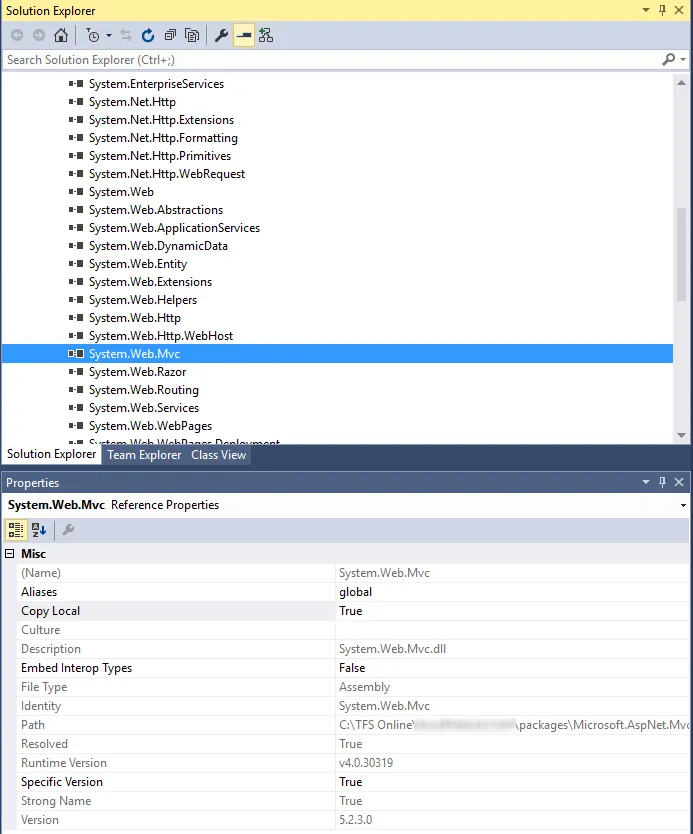Select the System.Web reference
Screen dimensions: 693x834
click(121, 192)
